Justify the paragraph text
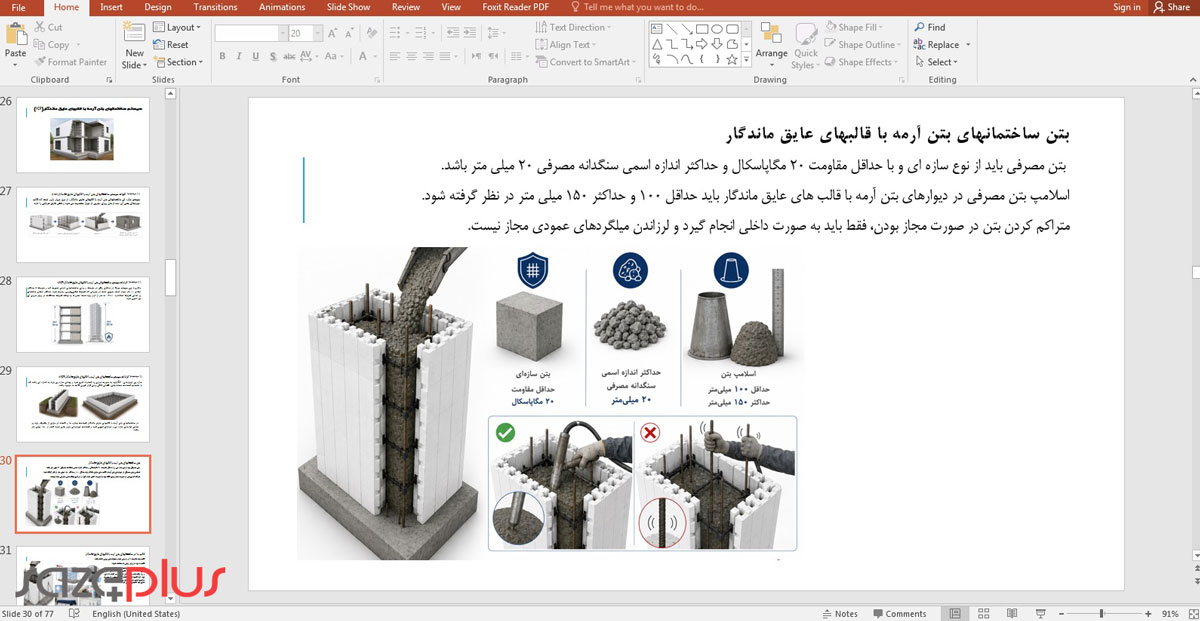This screenshot has height=621, width=1200. coord(445,56)
